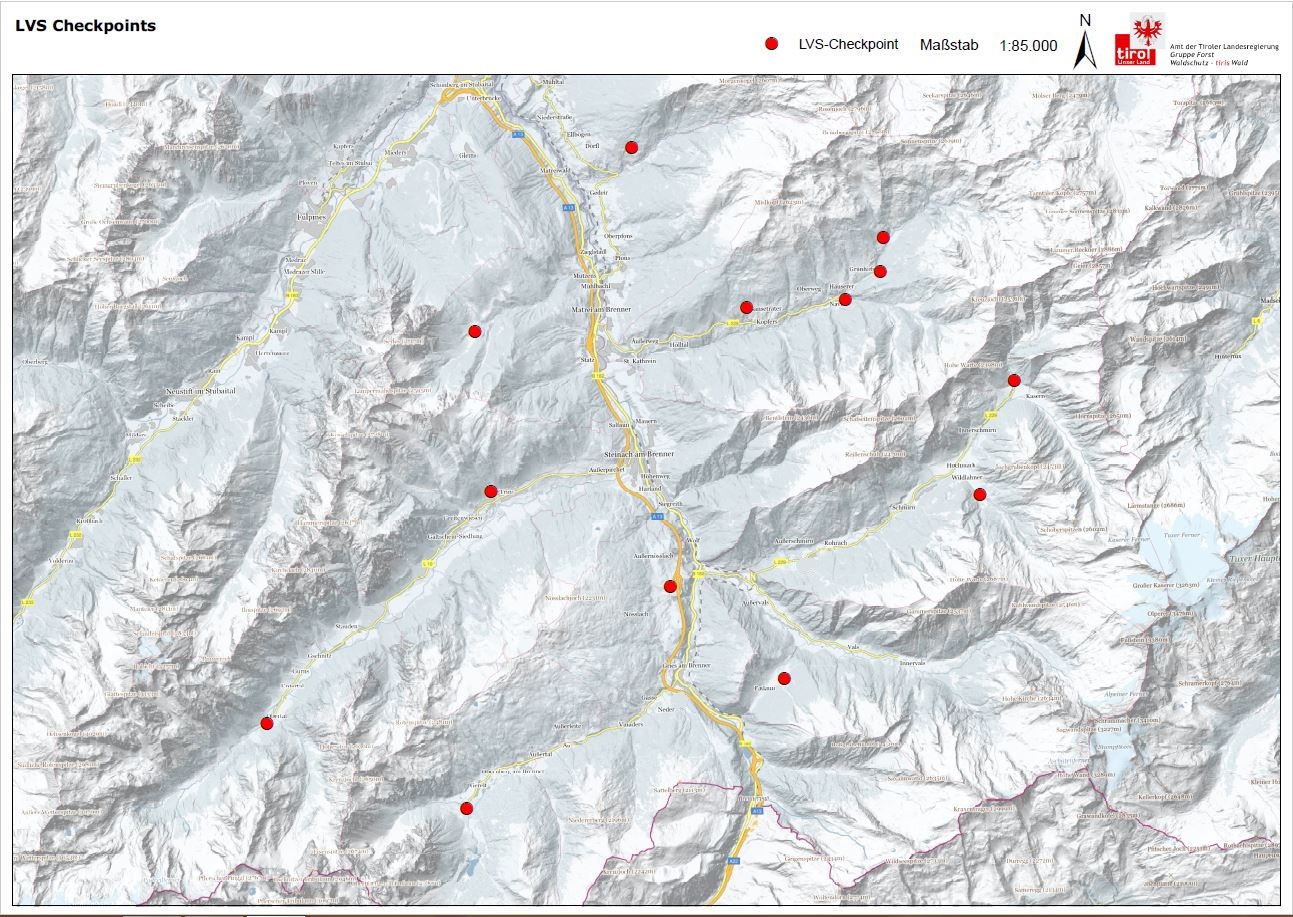Click the checkpoint marker at Kasern
This screenshot has height=917, width=1293.
(x=1014, y=380)
